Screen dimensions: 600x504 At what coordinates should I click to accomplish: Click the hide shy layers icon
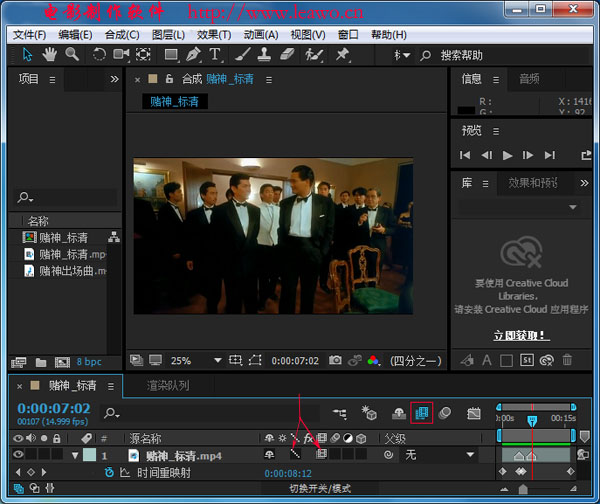click(x=399, y=413)
